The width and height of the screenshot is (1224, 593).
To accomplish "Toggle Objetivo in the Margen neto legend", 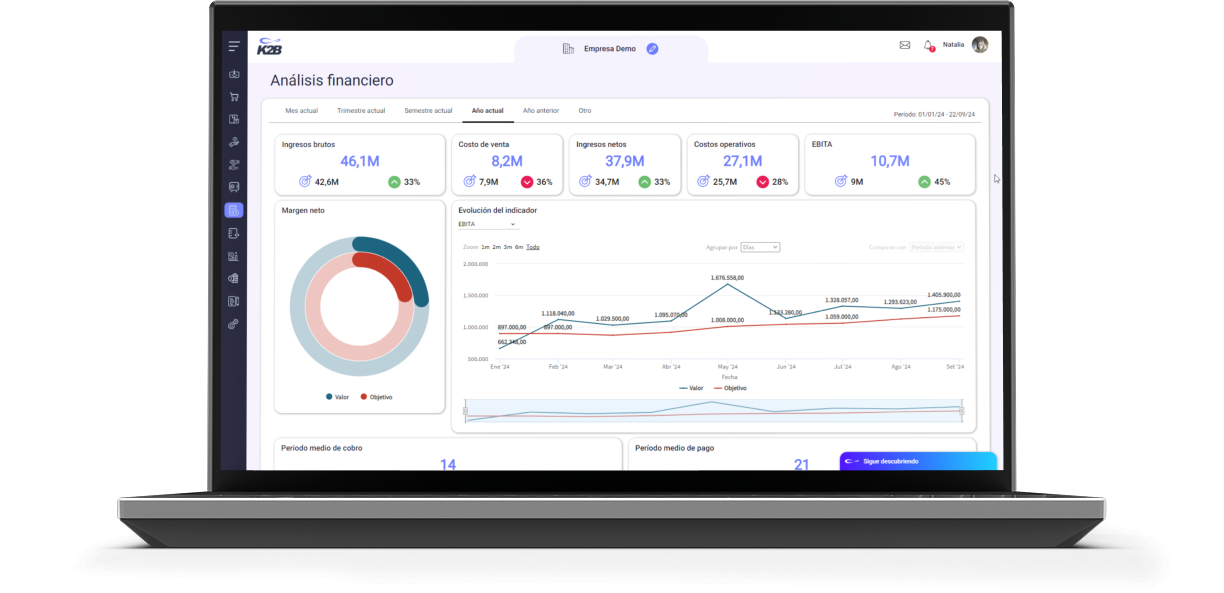I will [x=376, y=397].
